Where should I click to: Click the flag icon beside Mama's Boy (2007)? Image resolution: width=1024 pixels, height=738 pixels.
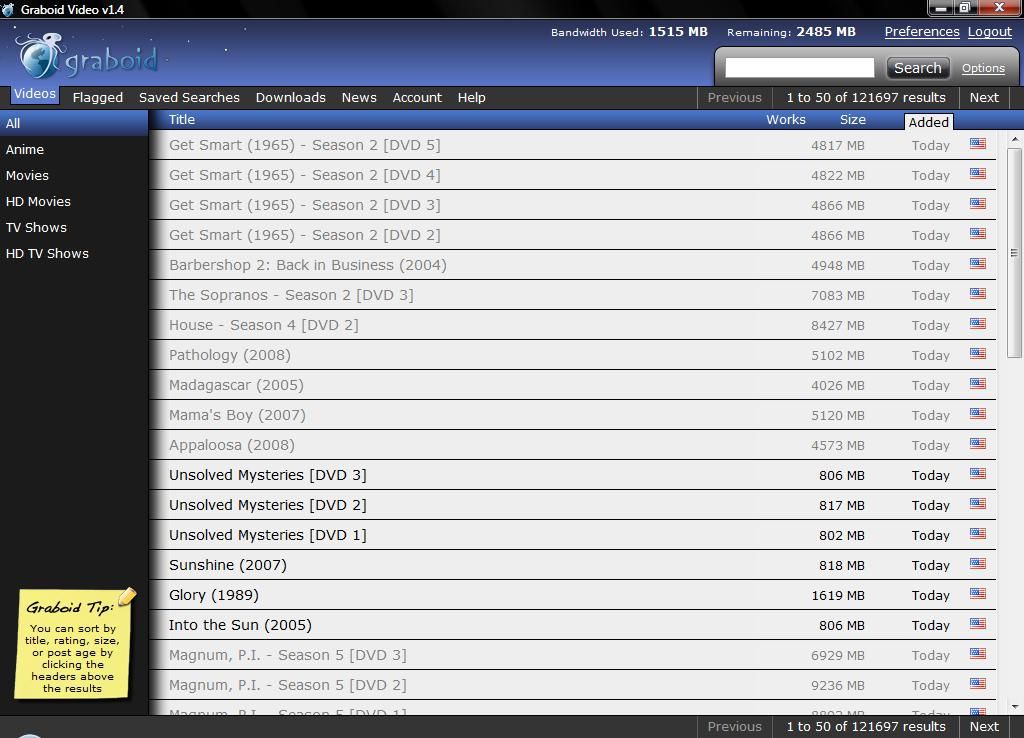(978, 414)
